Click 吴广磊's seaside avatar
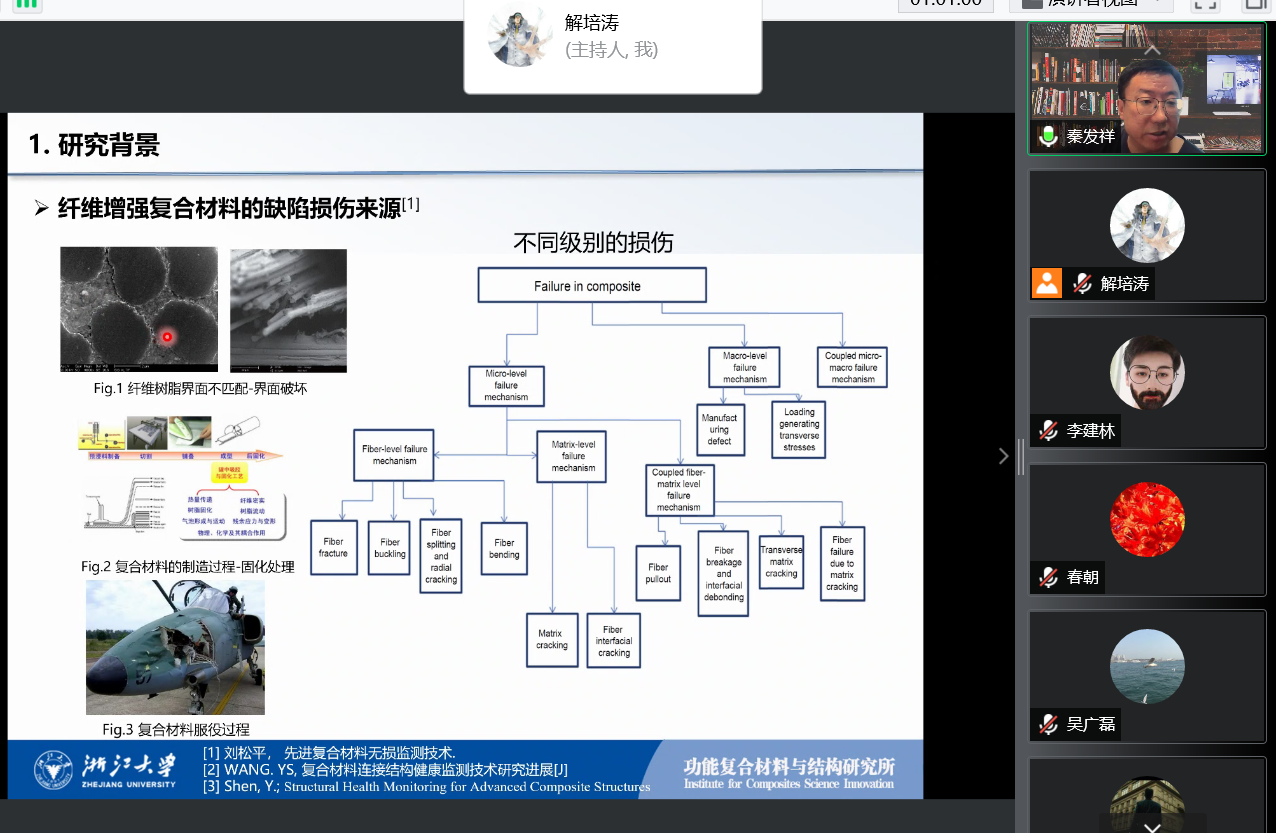Image resolution: width=1276 pixels, height=833 pixels. click(1147, 666)
